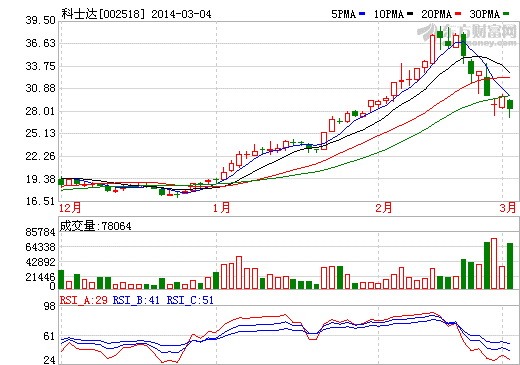Click the volume axis value 85784

(x=40, y=232)
